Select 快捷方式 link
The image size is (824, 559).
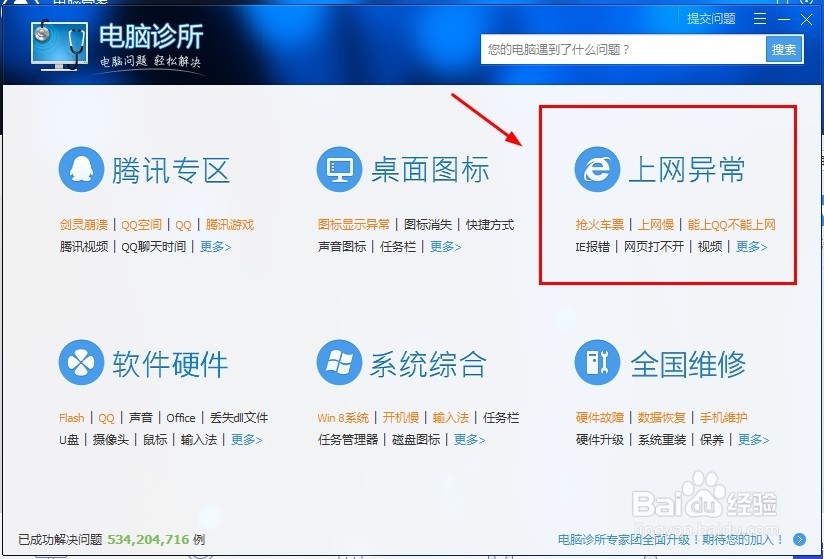(x=490, y=225)
